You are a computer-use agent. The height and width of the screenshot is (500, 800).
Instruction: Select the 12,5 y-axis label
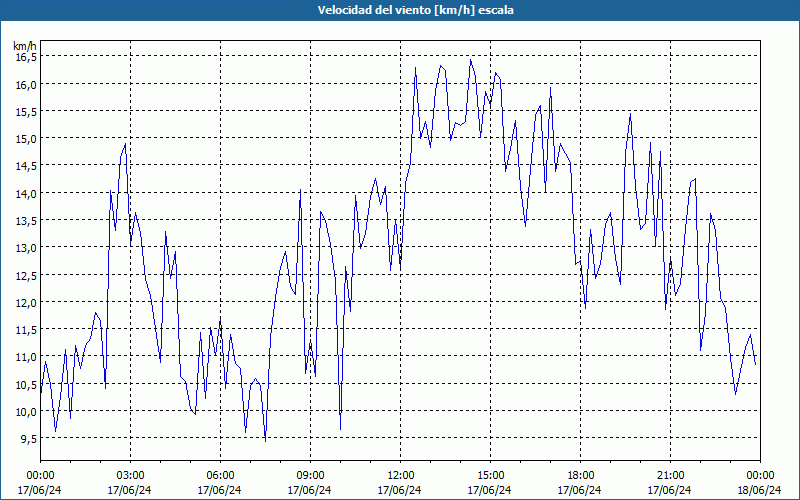(26, 275)
